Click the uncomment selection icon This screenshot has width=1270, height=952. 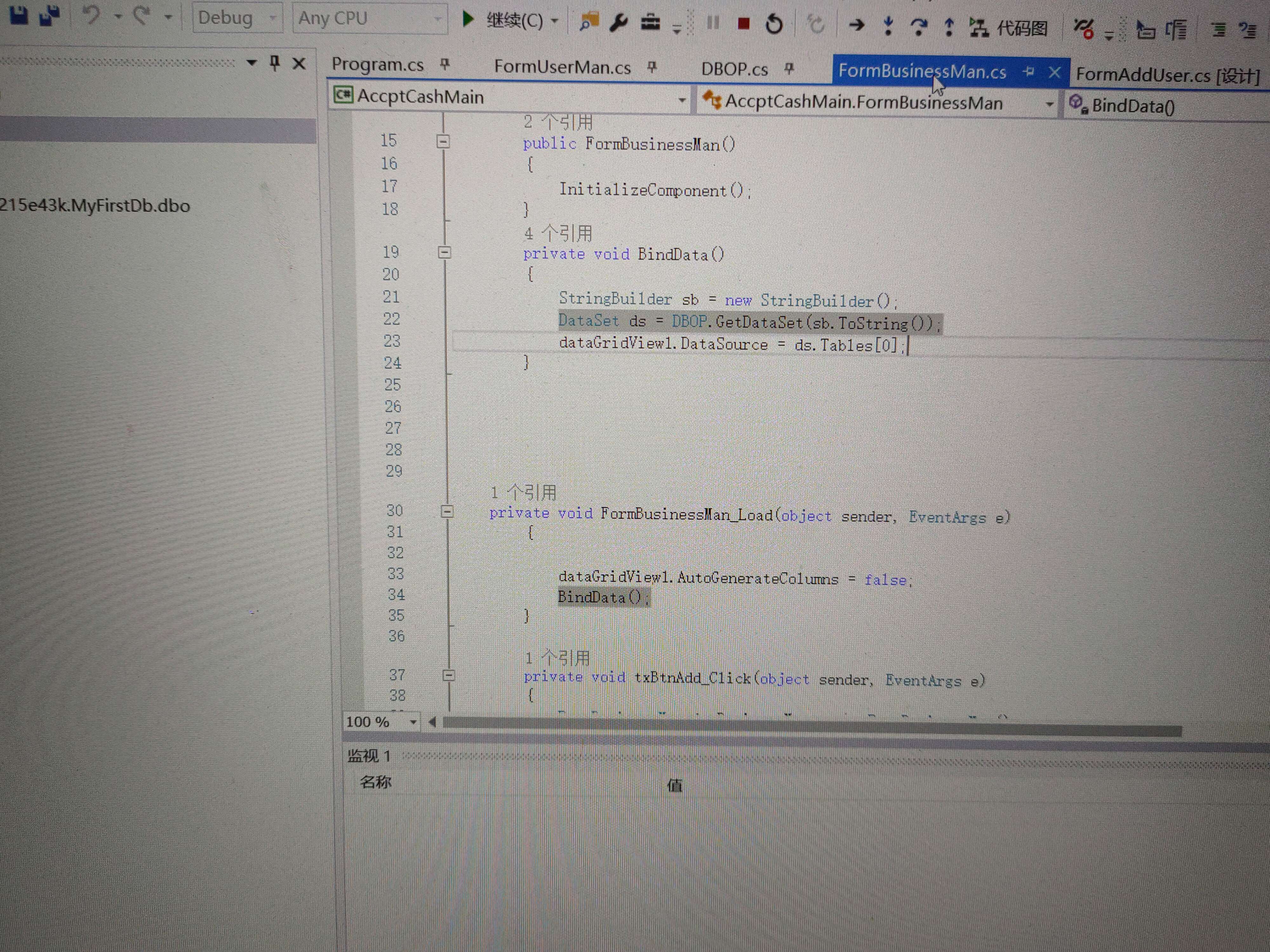point(1248,30)
